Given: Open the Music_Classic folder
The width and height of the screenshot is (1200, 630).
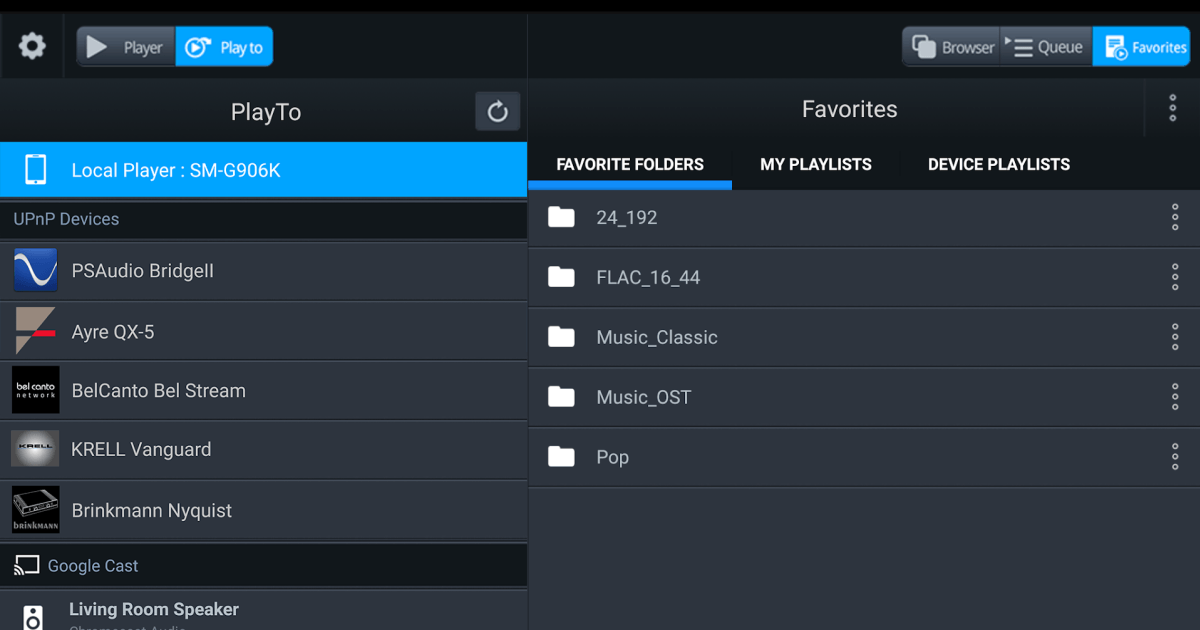Looking at the screenshot, I should [864, 338].
